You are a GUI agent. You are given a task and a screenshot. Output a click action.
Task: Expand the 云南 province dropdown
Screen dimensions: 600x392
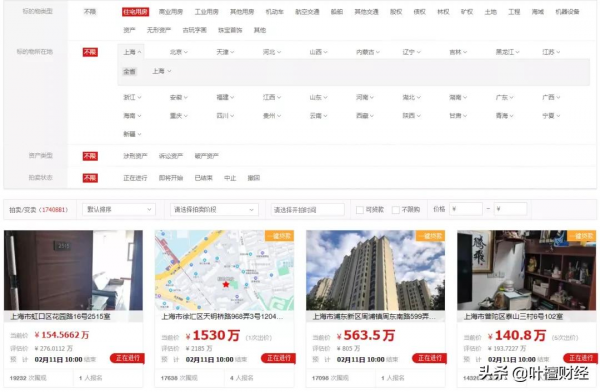pos(318,116)
